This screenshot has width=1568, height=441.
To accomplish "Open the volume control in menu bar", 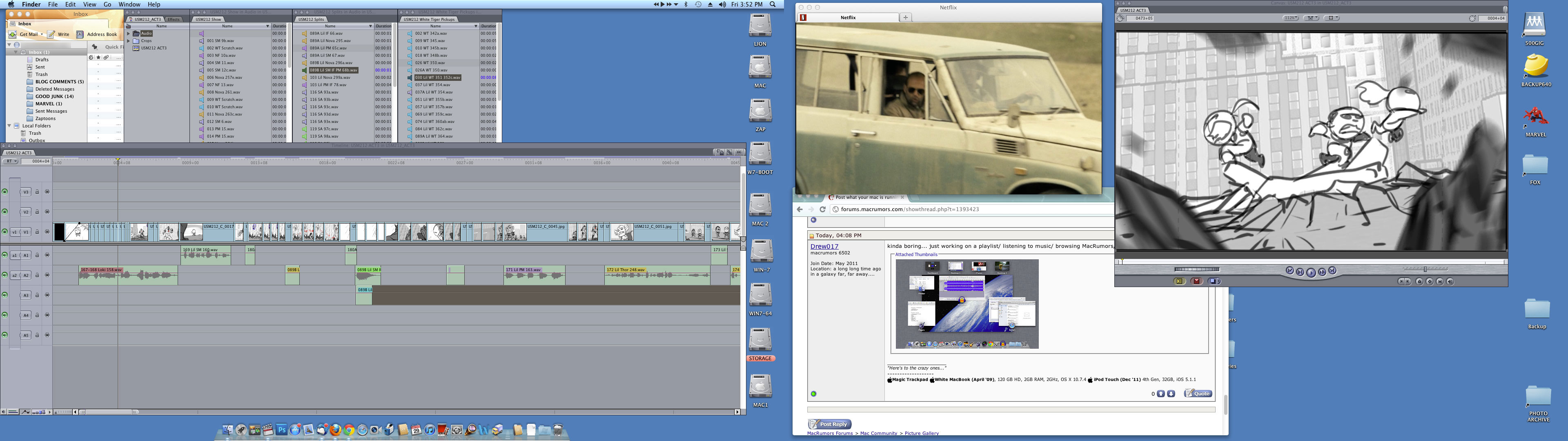I will tap(722, 4).
